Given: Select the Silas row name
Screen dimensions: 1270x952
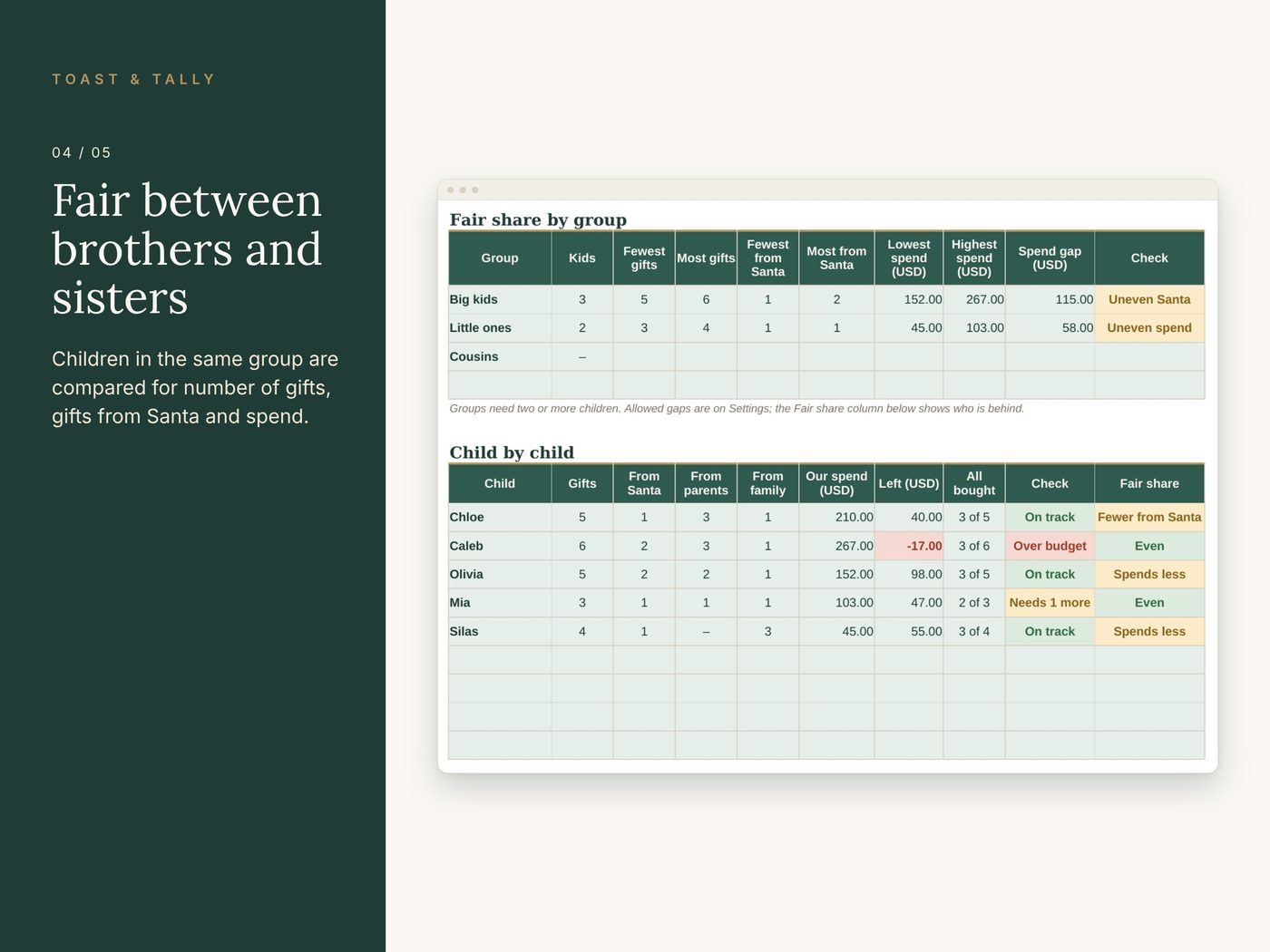Looking at the screenshot, I should click(464, 631).
